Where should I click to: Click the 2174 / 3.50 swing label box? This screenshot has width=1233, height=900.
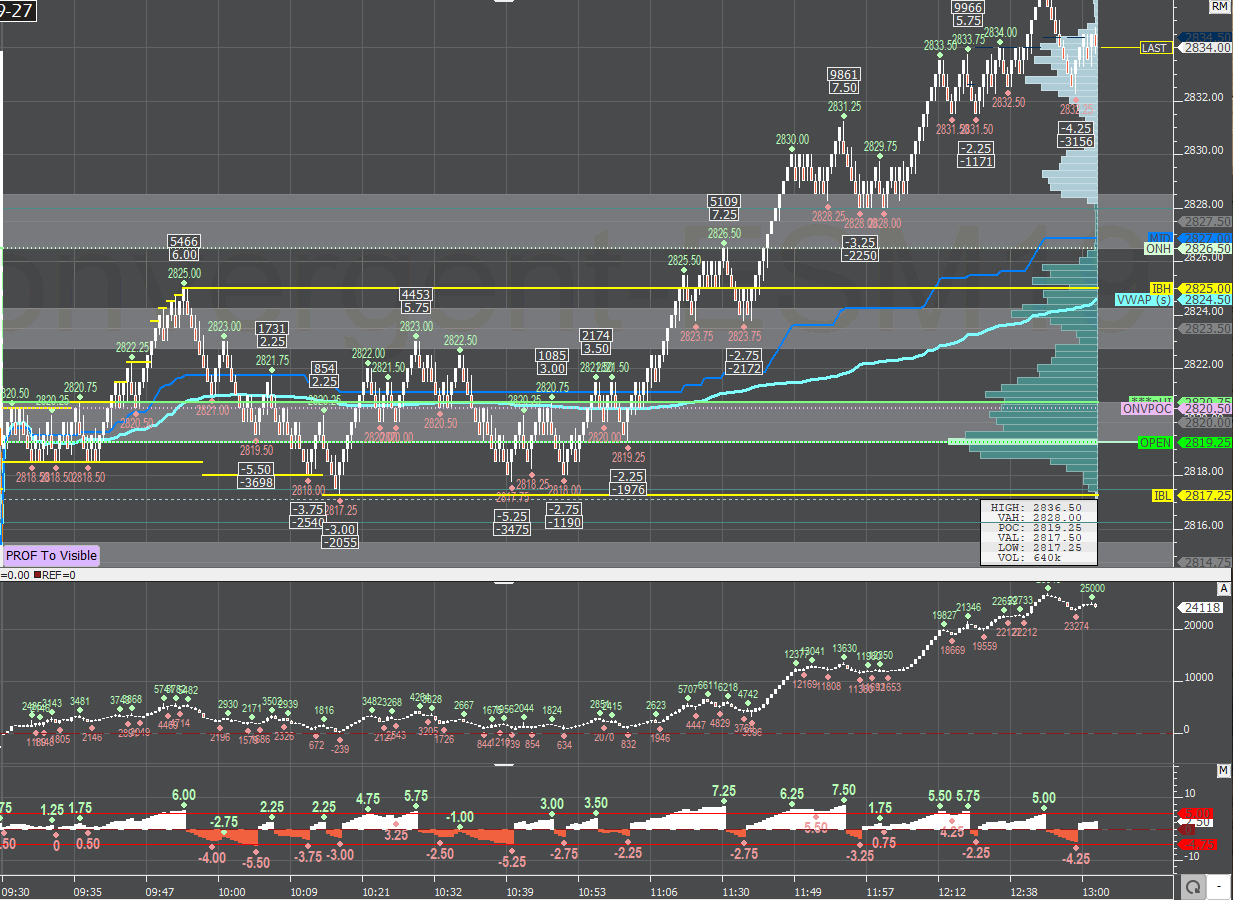pyautogui.click(x=596, y=342)
